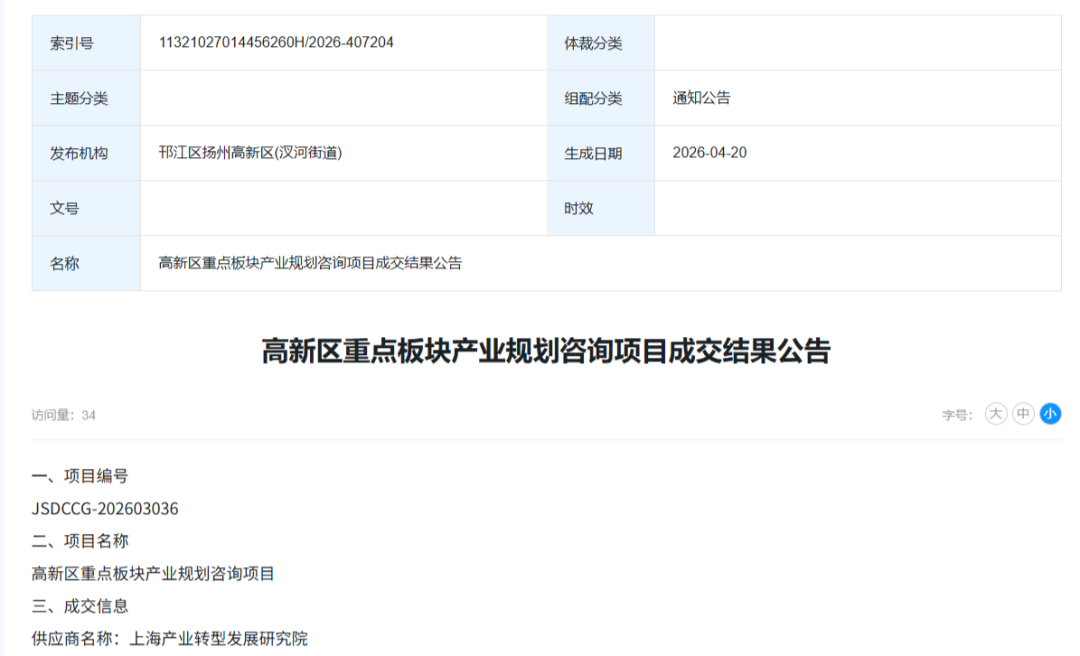Click project name line 高新区重点板块产业规划咨询项目
Image resolution: width=1080 pixels, height=656 pixels.
click(153, 573)
